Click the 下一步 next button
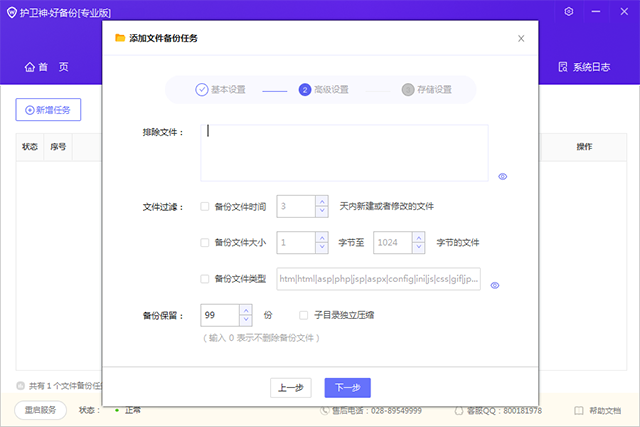The width and height of the screenshot is (640, 427). pos(347,387)
